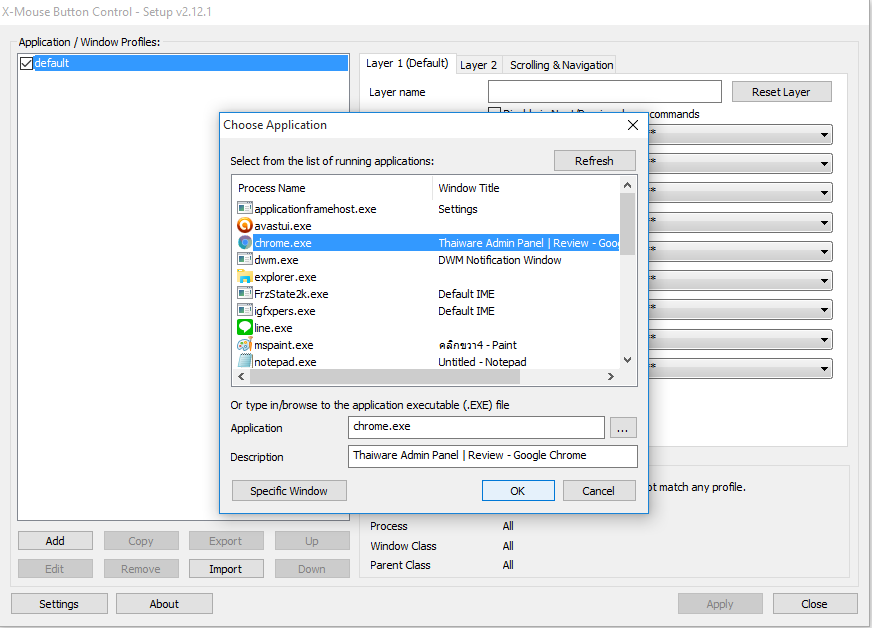Click the green LINE icon for line.exe
Viewport: 872px width, 628px height.
coord(245,328)
